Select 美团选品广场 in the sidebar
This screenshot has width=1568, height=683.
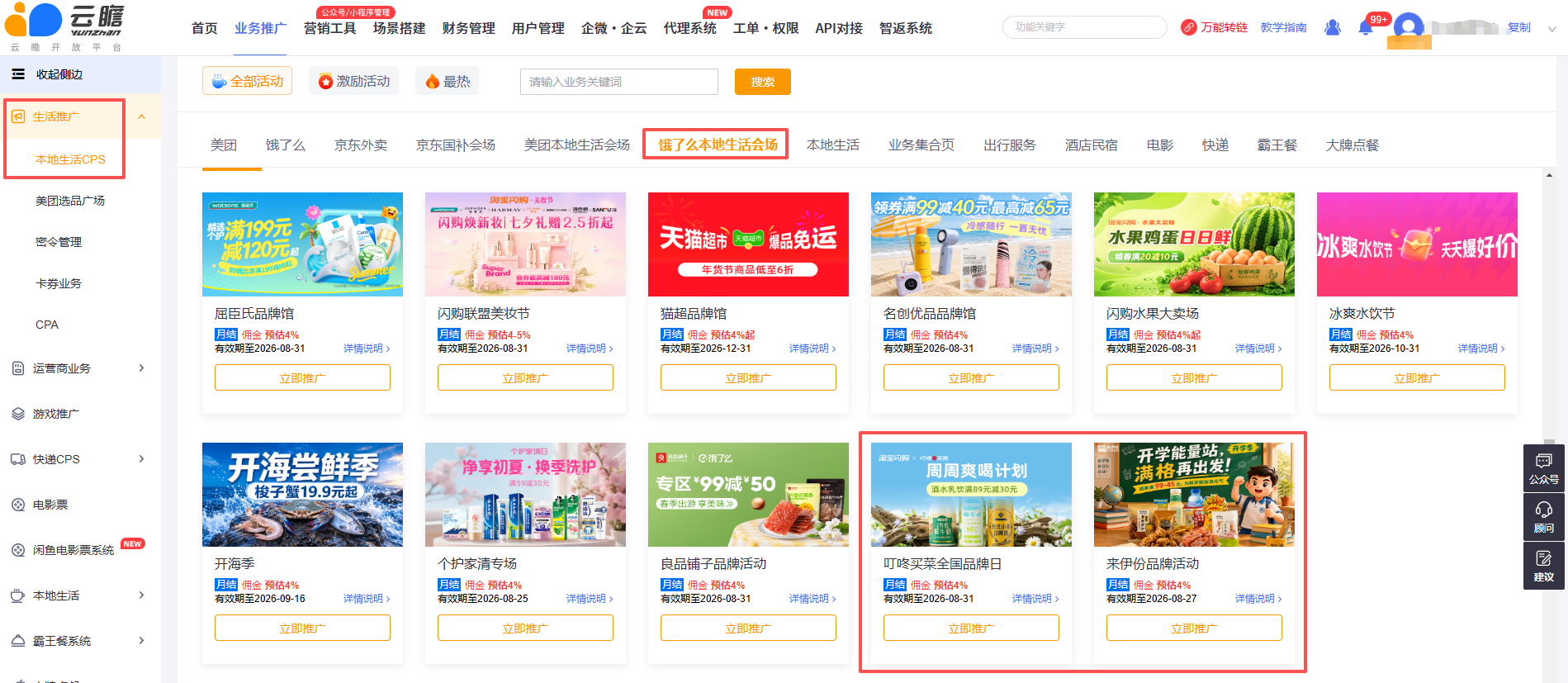coord(70,201)
